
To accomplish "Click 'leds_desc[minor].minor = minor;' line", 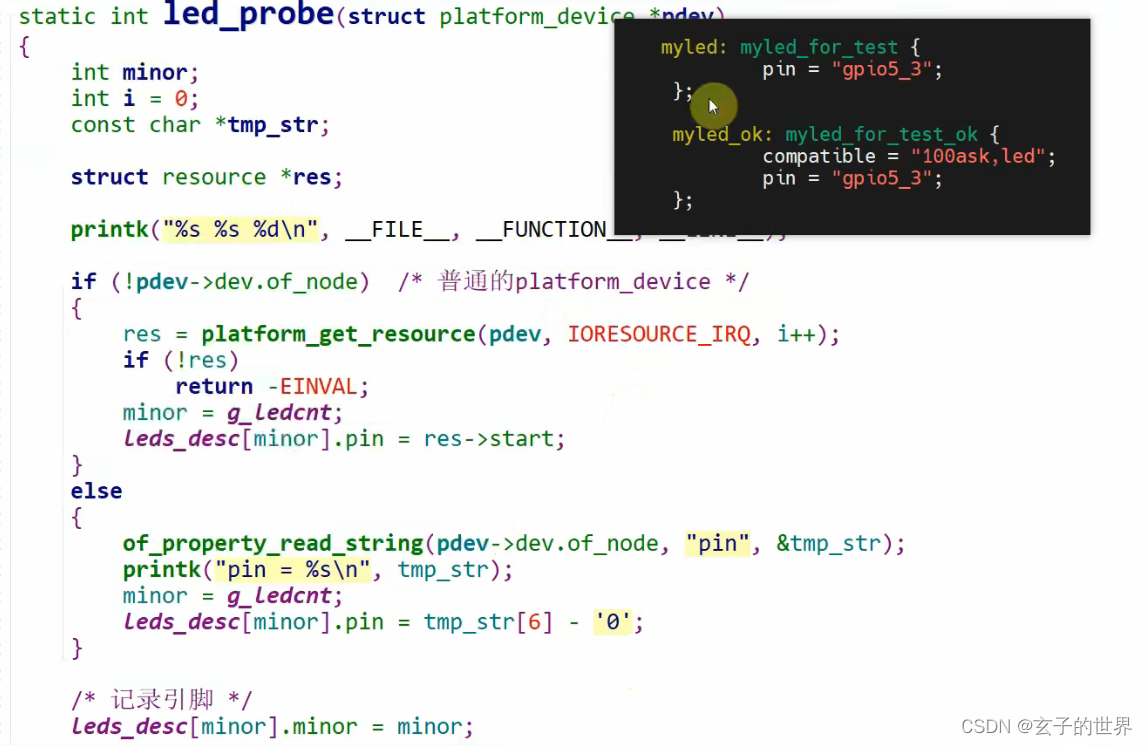I will pyautogui.click(x=272, y=727).
